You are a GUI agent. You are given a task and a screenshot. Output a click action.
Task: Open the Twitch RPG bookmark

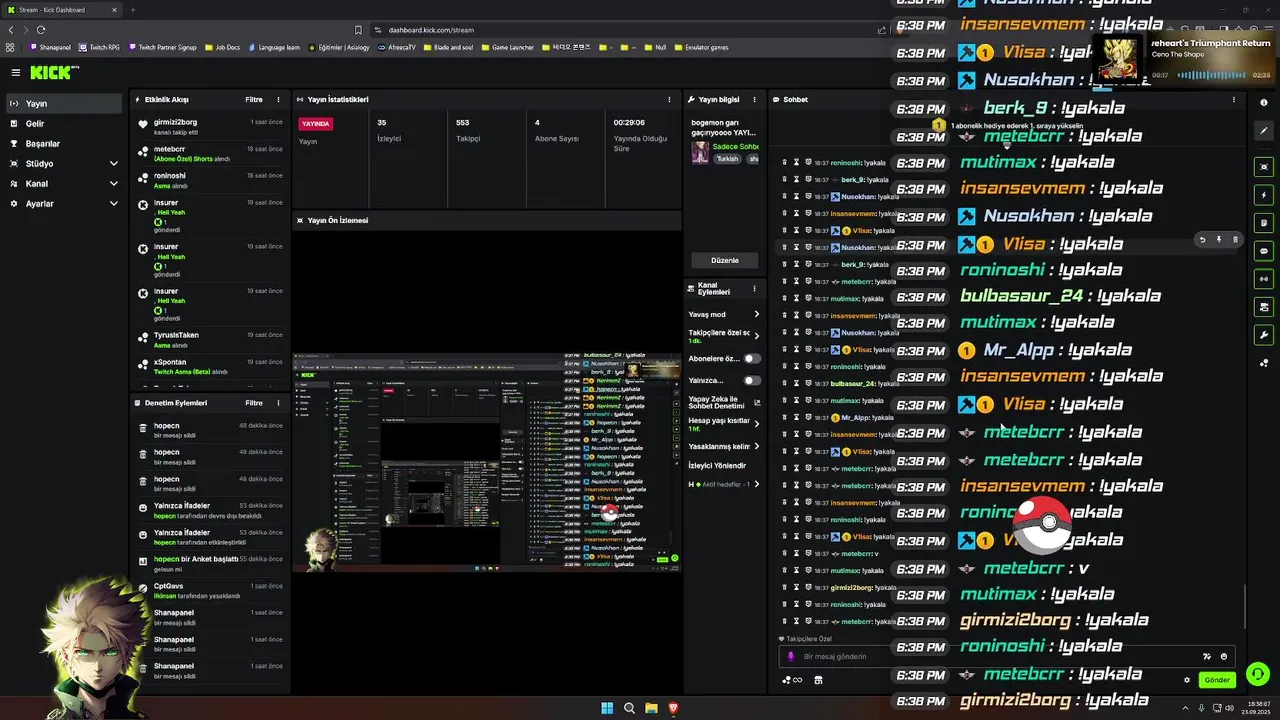[99, 47]
